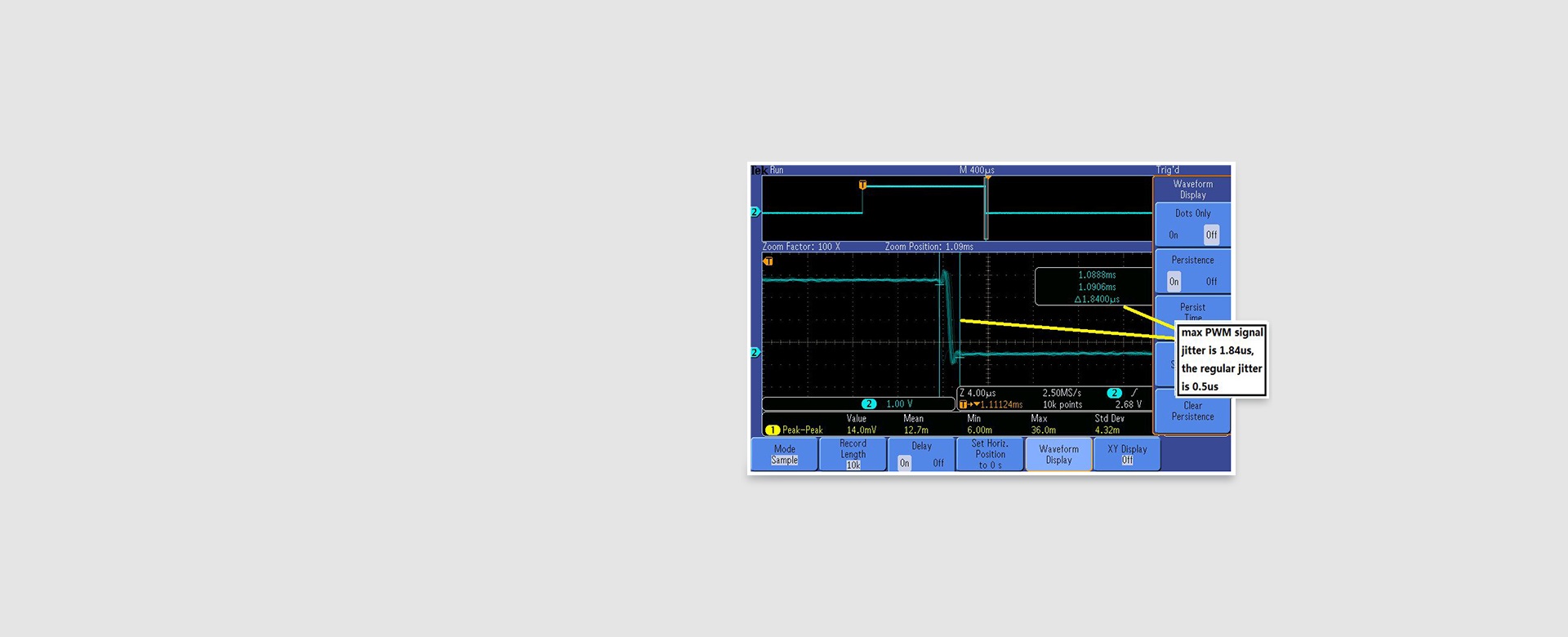This screenshot has width=1568, height=637.
Task: Click the orange trigger T marker in overview
Action: [x=862, y=185]
